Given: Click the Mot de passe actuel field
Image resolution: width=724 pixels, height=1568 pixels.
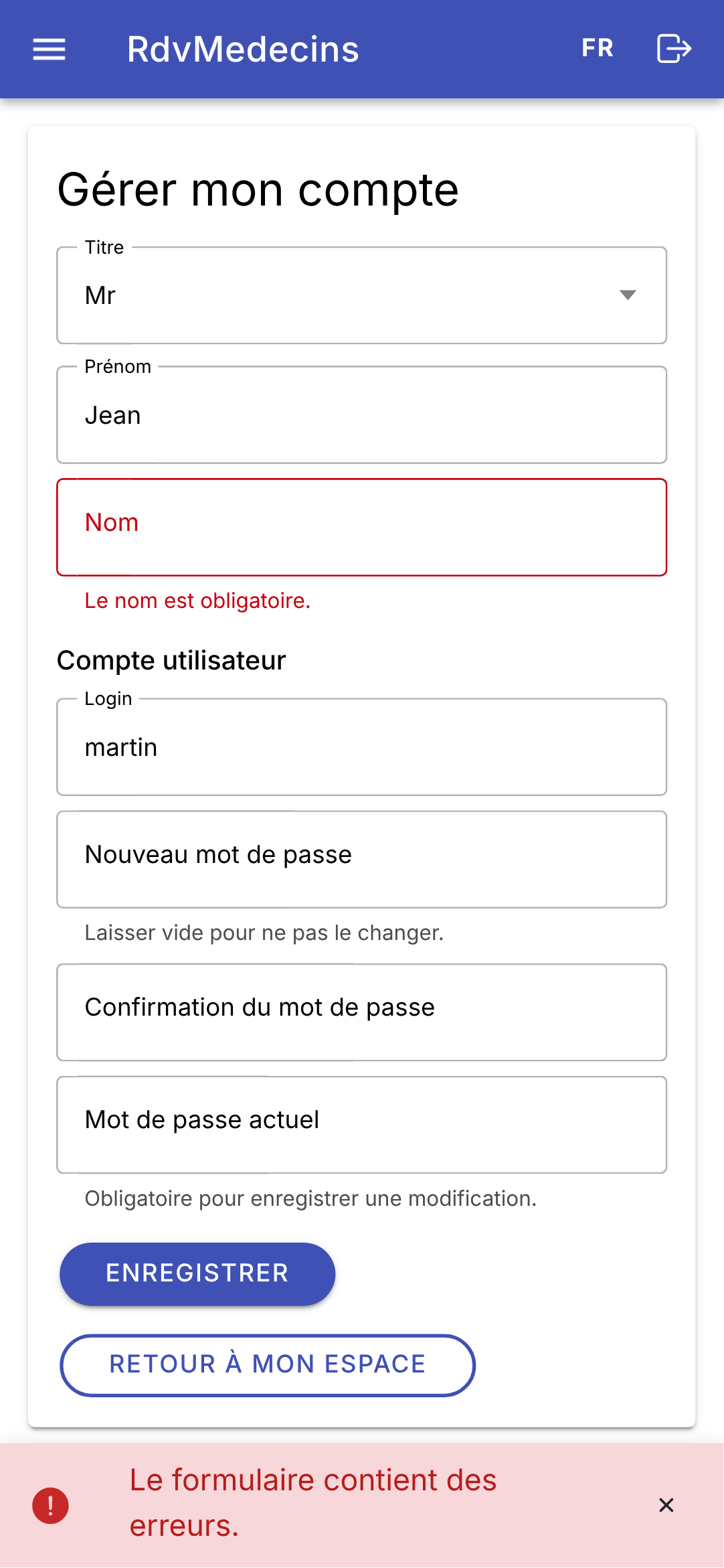Looking at the screenshot, I should [362, 1125].
